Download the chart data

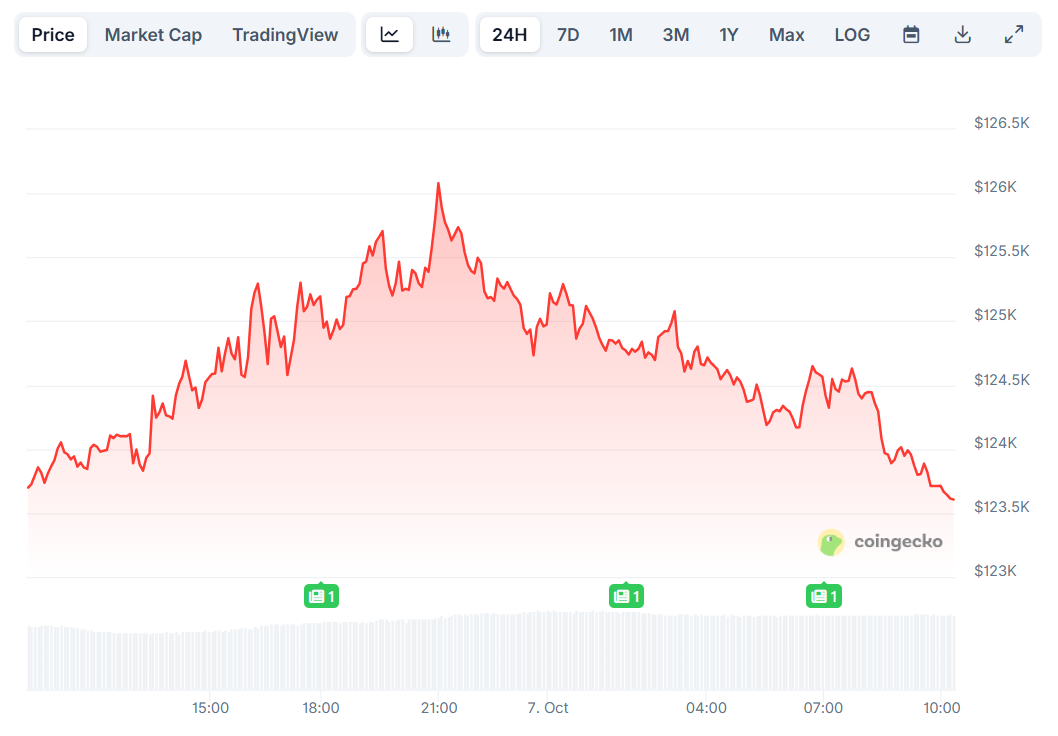(962, 33)
